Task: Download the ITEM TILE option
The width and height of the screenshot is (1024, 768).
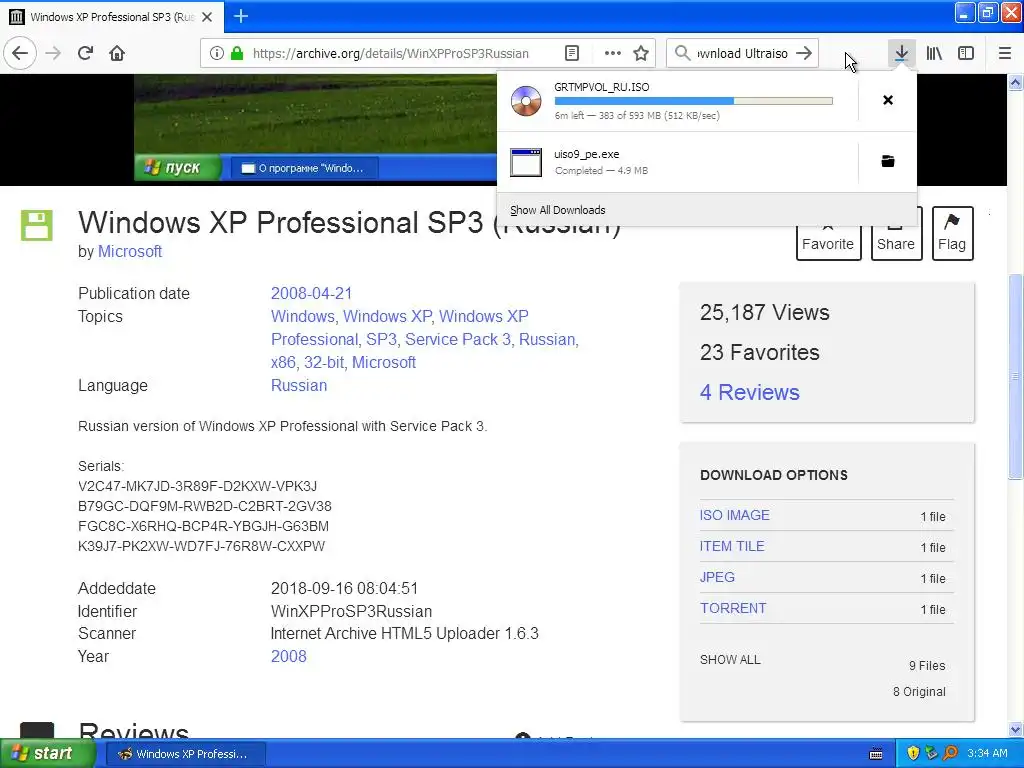Action: click(x=732, y=547)
